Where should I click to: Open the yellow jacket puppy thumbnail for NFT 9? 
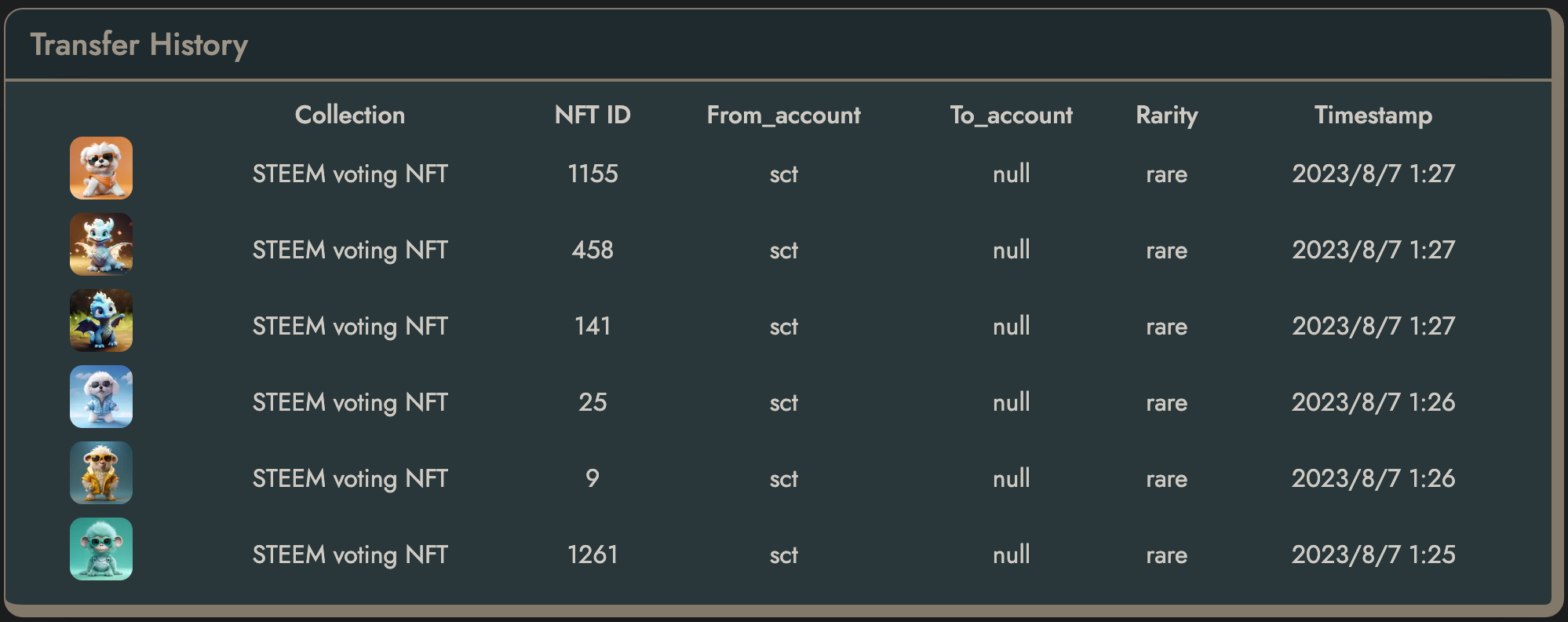coord(101,473)
